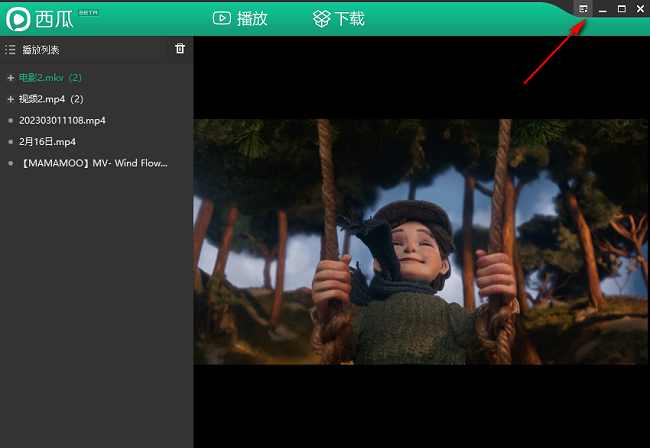
Task: Close the Xigua player window
Action: point(639,9)
